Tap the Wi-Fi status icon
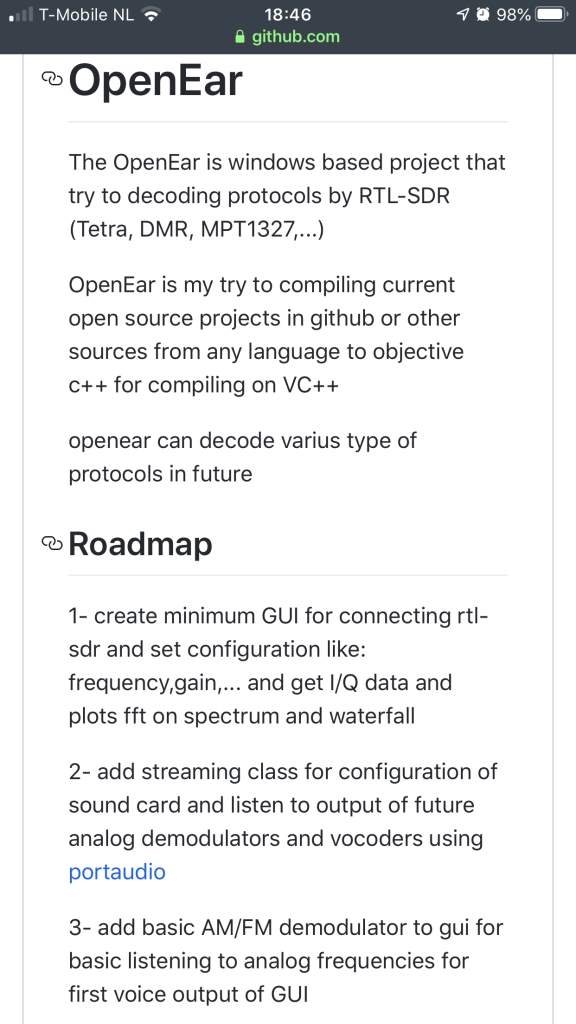 [152, 14]
